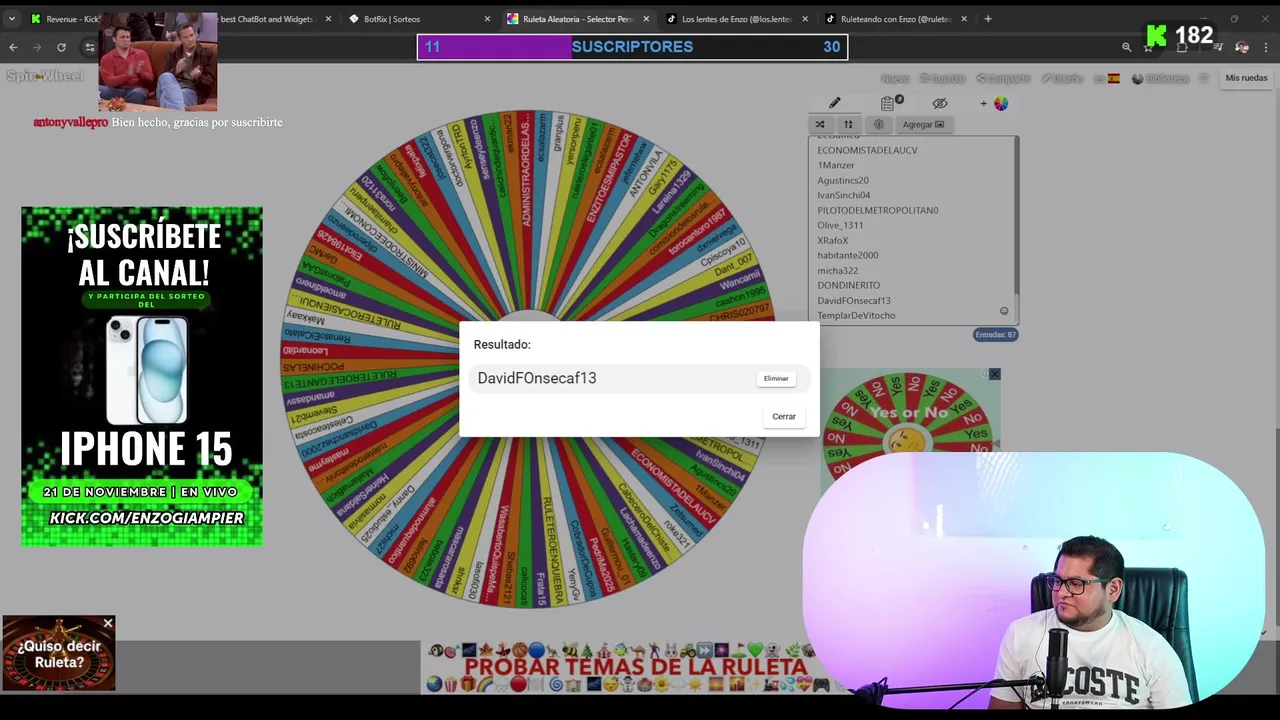Close the Los lentes de Enzo tab
The height and width of the screenshot is (720, 1280).
[805, 19]
